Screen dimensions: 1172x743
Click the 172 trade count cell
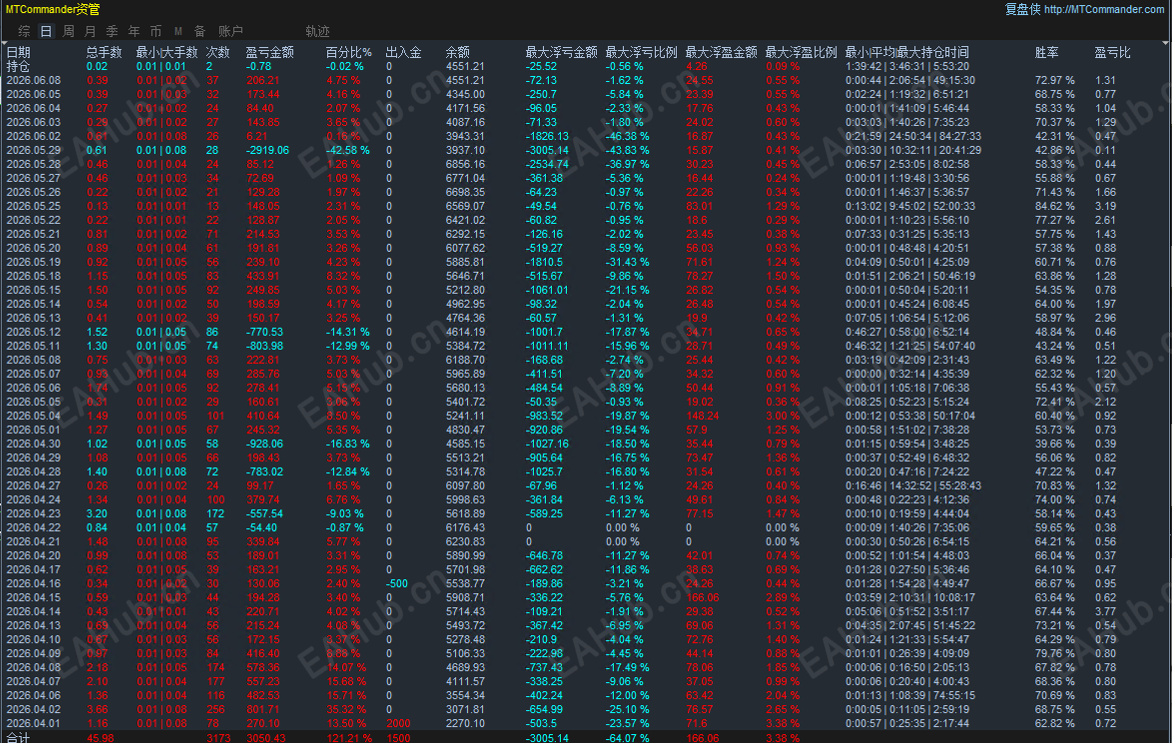tap(215, 514)
